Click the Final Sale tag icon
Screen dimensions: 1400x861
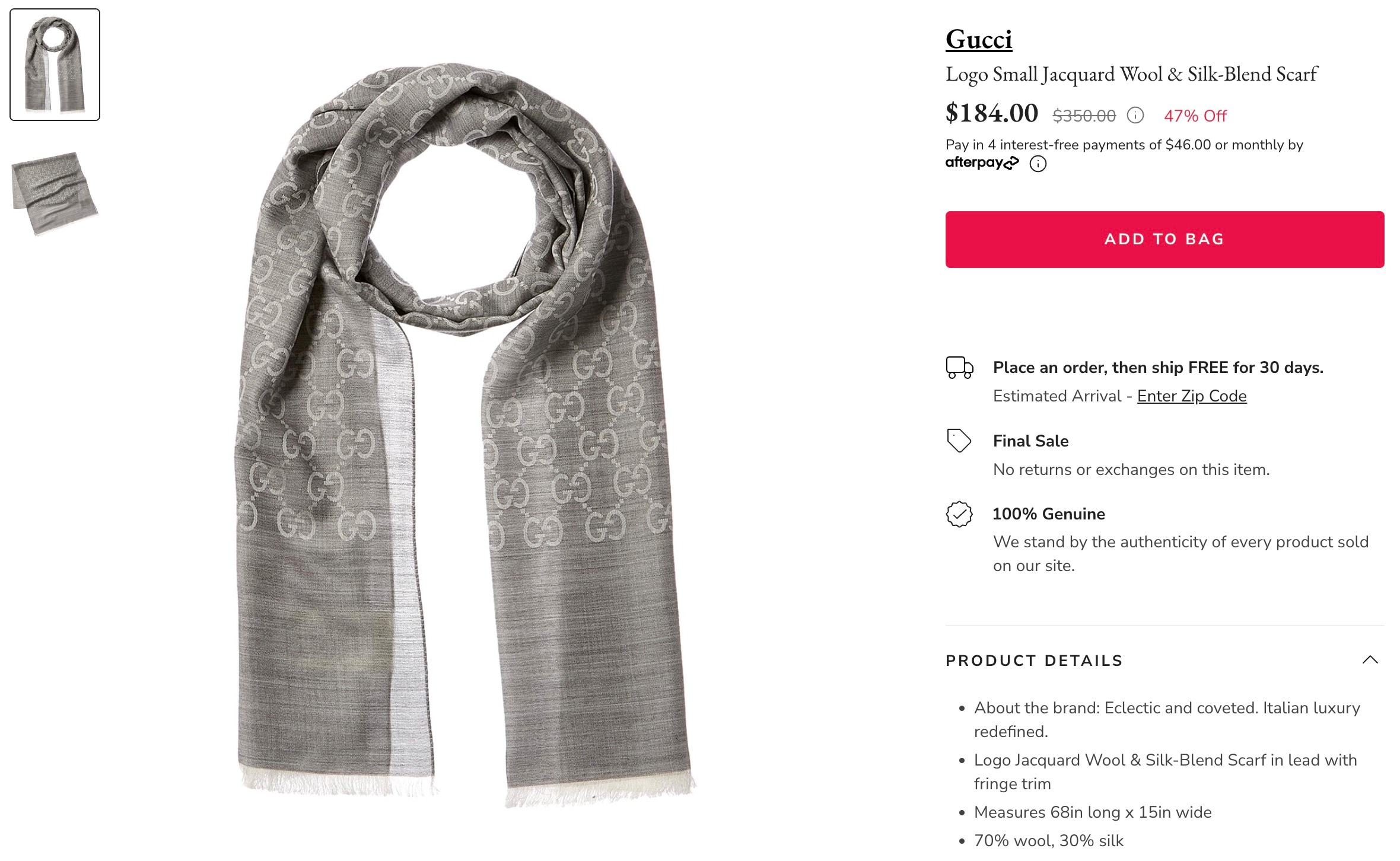click(x=959, y=441)
